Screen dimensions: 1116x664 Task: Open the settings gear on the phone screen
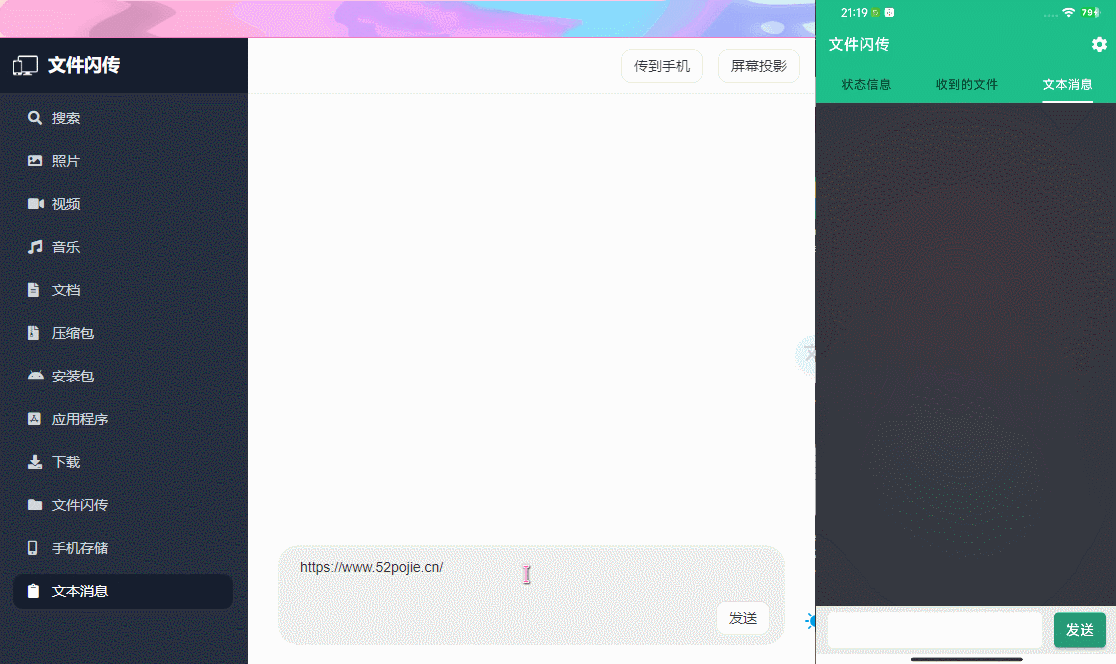[x=1099, y=44]
